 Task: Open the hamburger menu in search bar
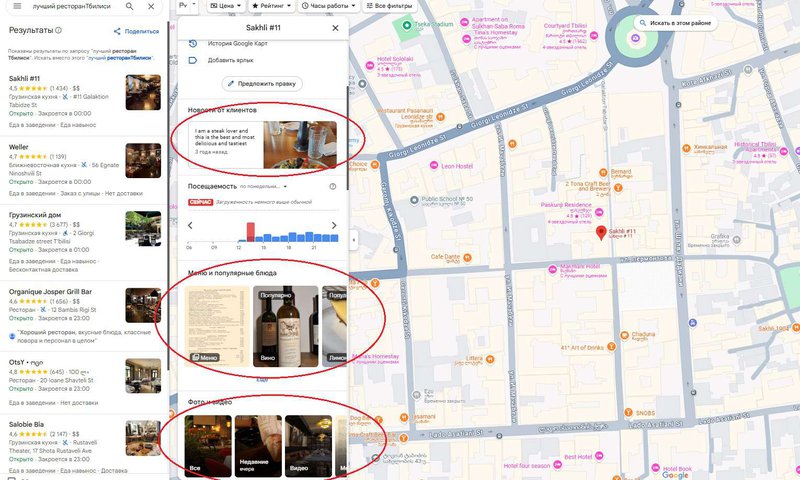coord(16,6)
